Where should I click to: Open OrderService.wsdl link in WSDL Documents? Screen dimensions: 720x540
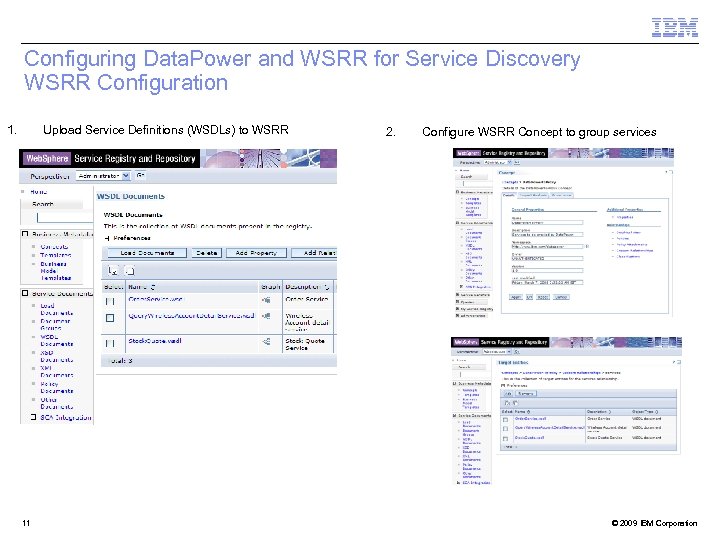(x=155, y=299)
